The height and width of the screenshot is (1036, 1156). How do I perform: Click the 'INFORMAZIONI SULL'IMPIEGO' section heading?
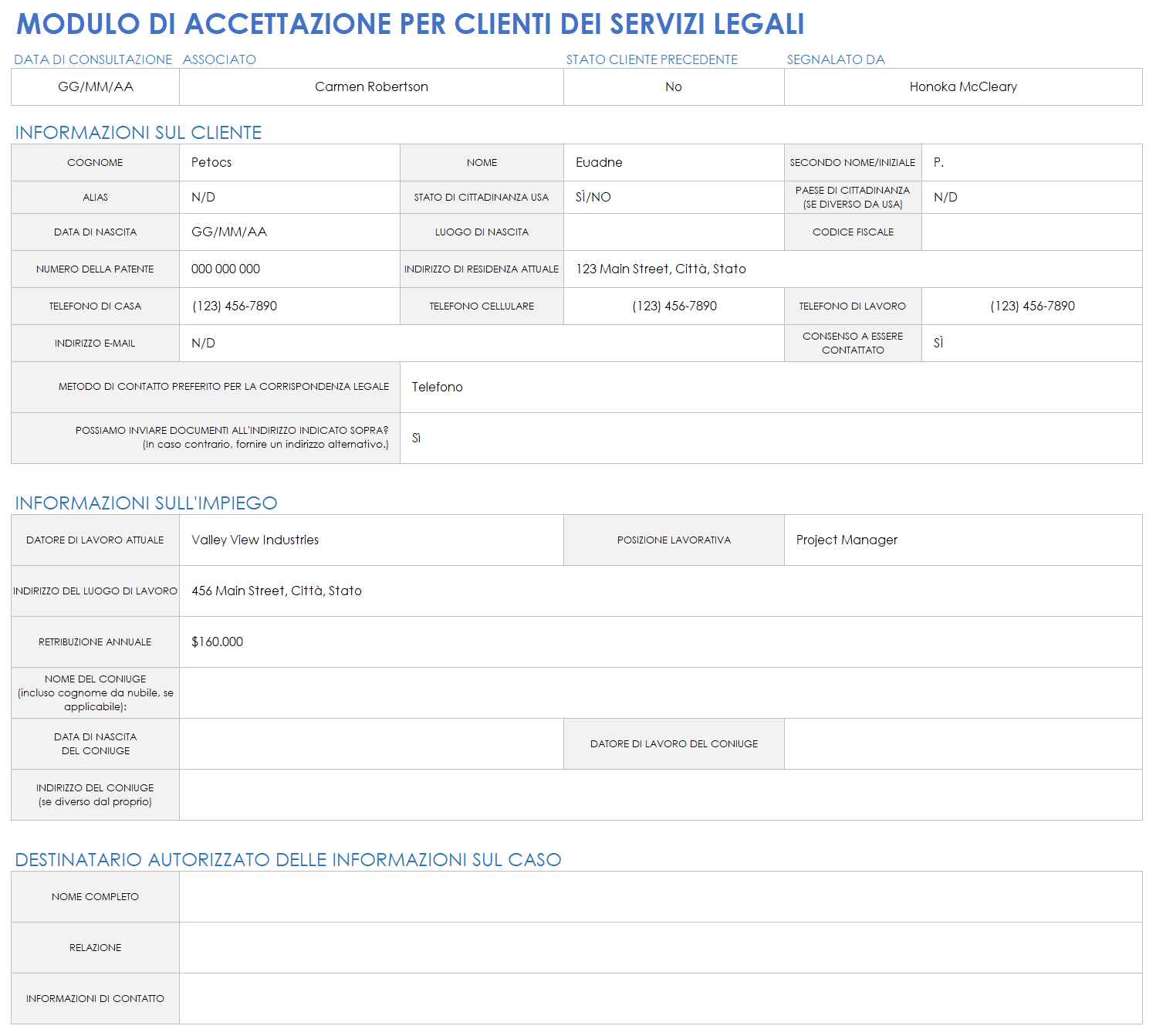point(146,503)
